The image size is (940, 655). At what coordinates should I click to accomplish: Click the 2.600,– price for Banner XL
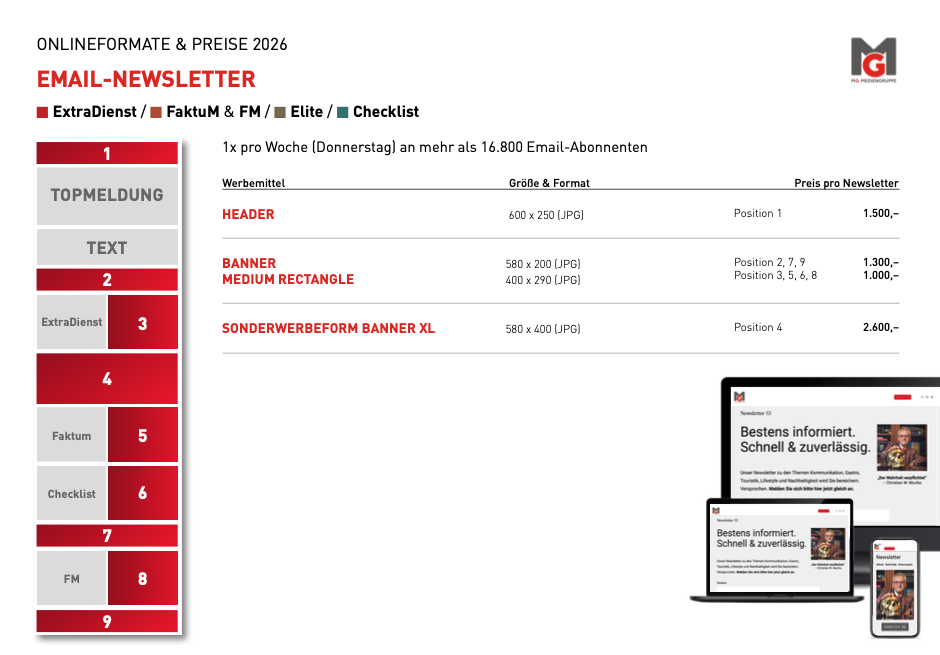pos(880,327)
